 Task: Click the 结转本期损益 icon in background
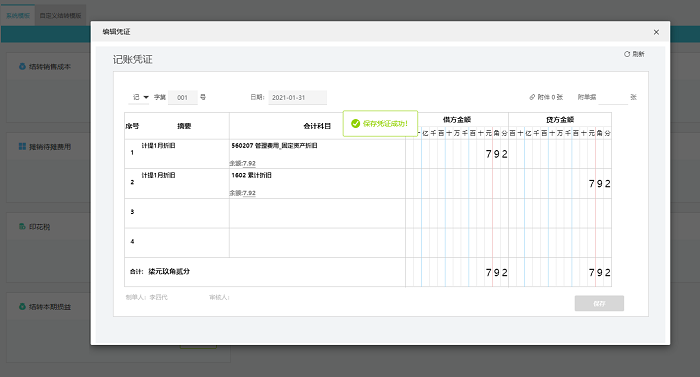(x=22, y=306)
